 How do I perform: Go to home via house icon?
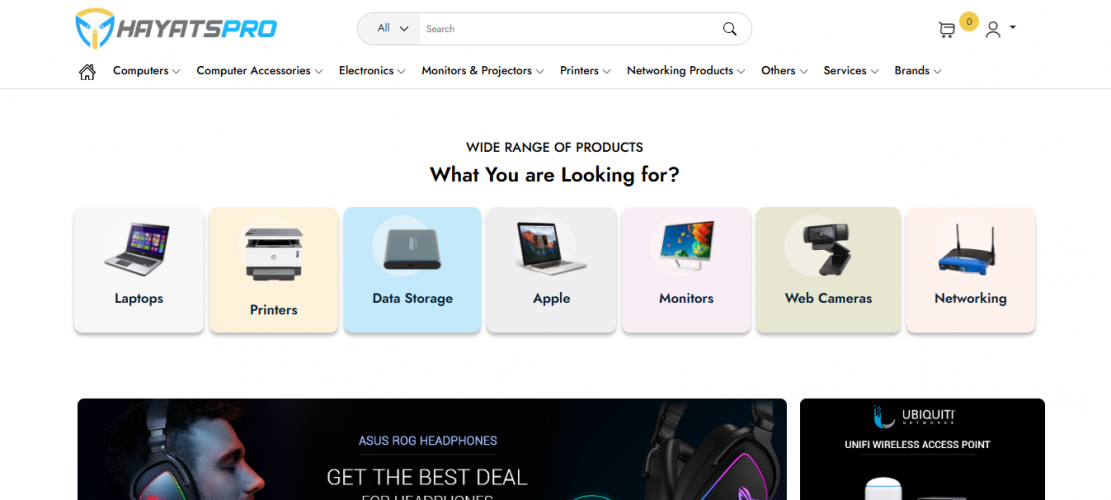(87, 72)
